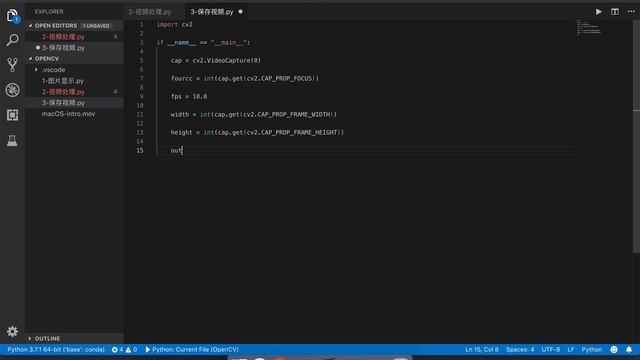Start debugging Python: Current File (OpenCV)
The height and width of the screenshot is (360, 640).
pyautogui.click(x=192, y=349)
